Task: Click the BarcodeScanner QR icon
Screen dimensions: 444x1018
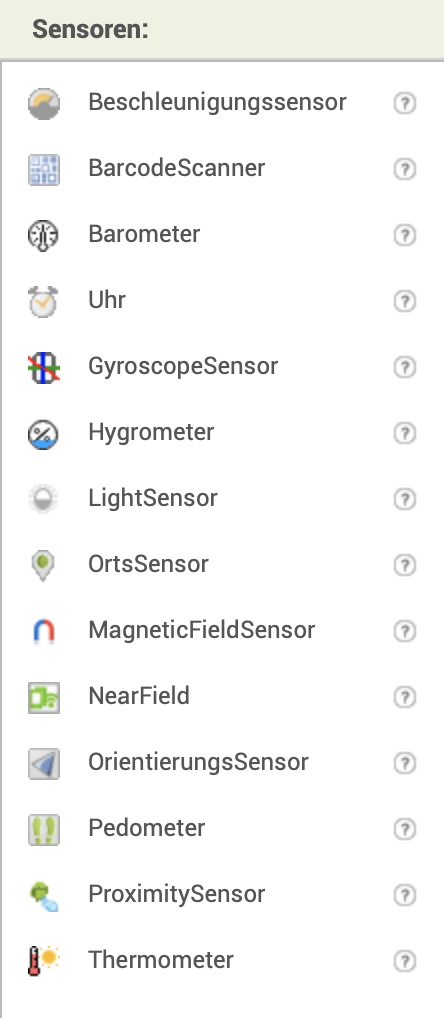Action: tap(43, 169)
